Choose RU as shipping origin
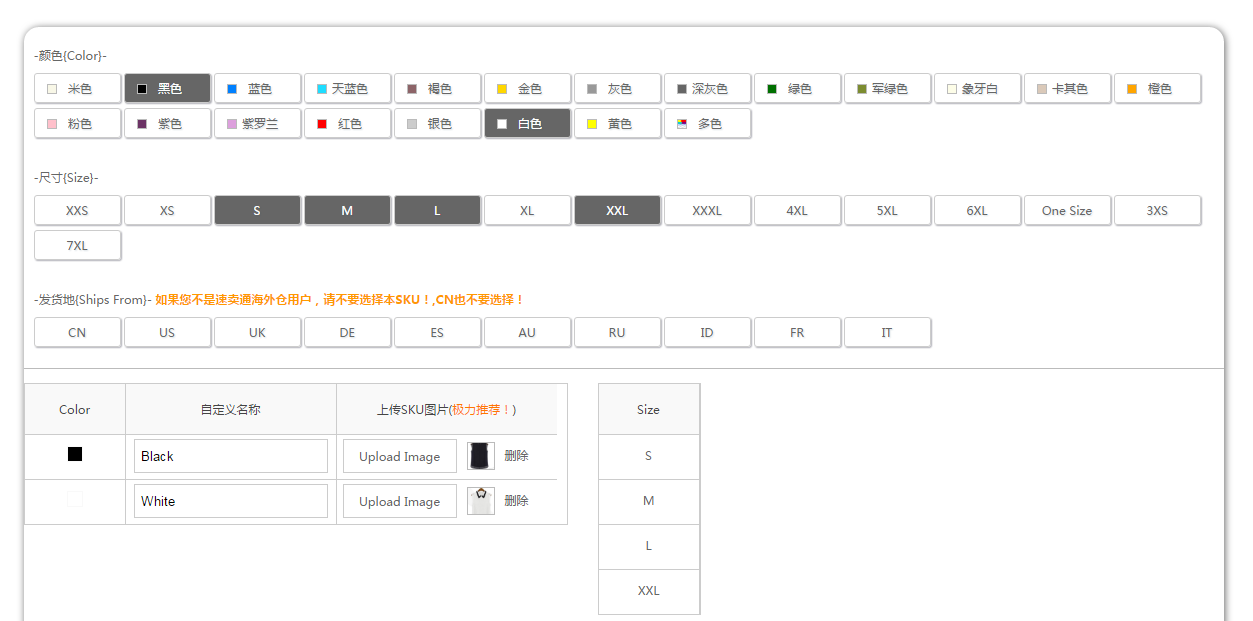Screen dimensions: 1253x621 (x=617, y=333)
